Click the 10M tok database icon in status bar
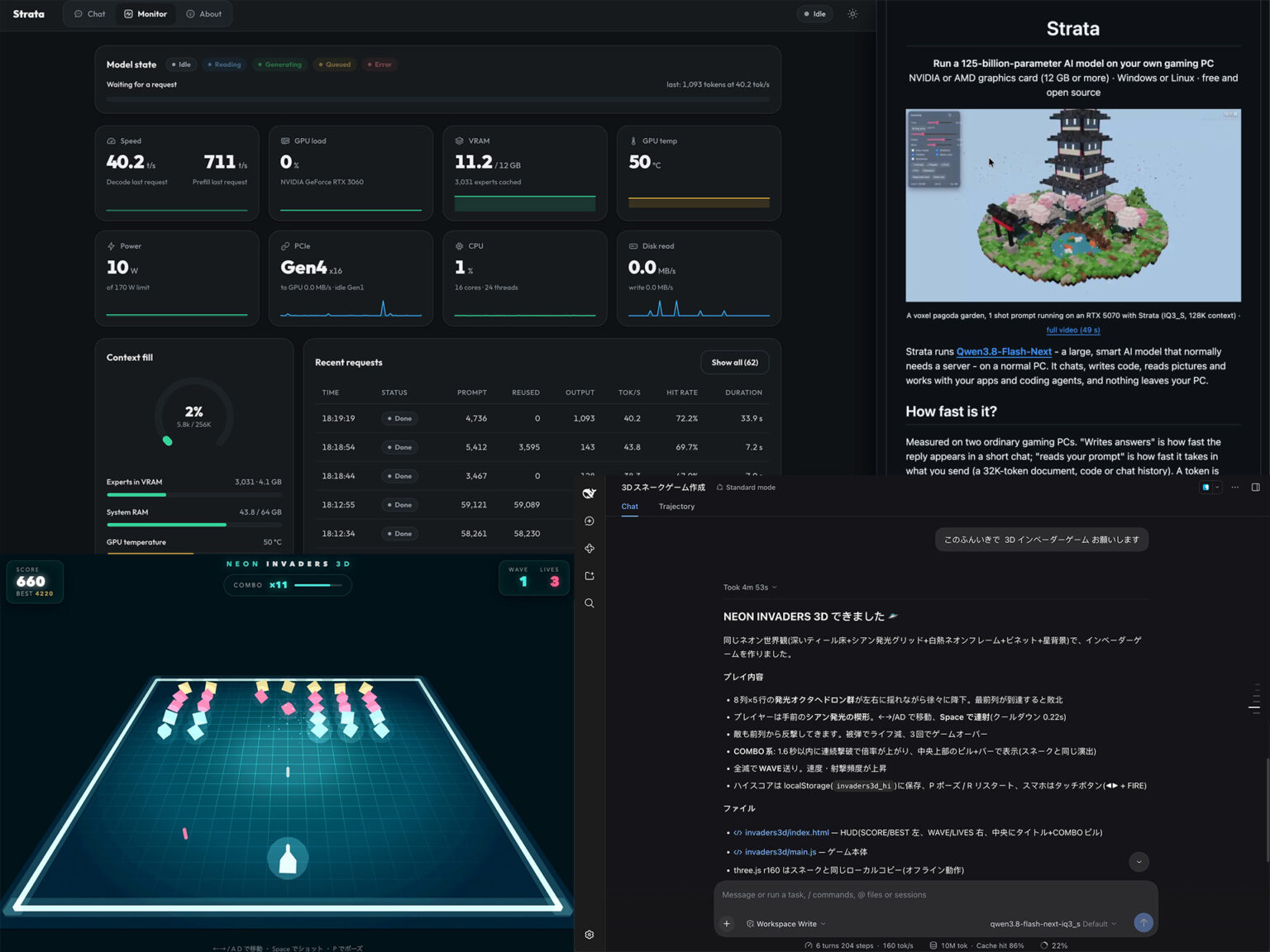The width and height of the screenshot is (1270, 952). (933, 945)
